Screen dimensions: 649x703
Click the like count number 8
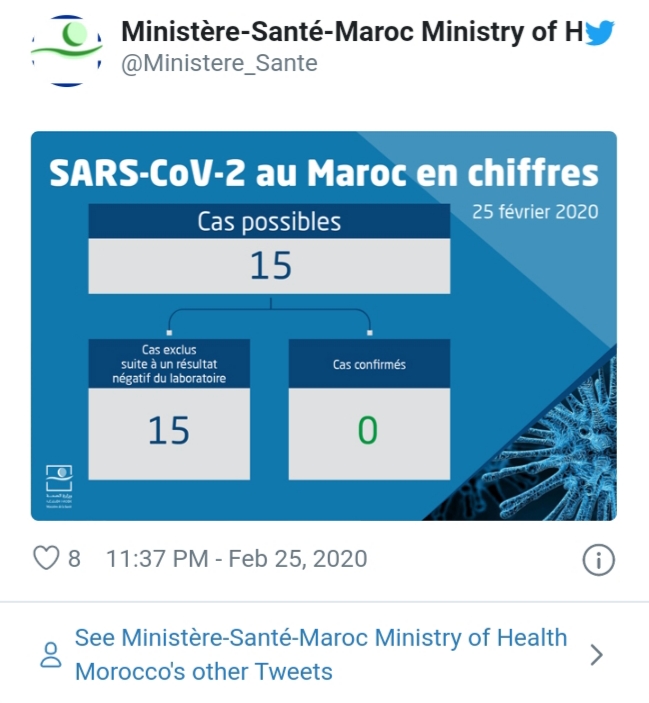[x=74, y=559]
